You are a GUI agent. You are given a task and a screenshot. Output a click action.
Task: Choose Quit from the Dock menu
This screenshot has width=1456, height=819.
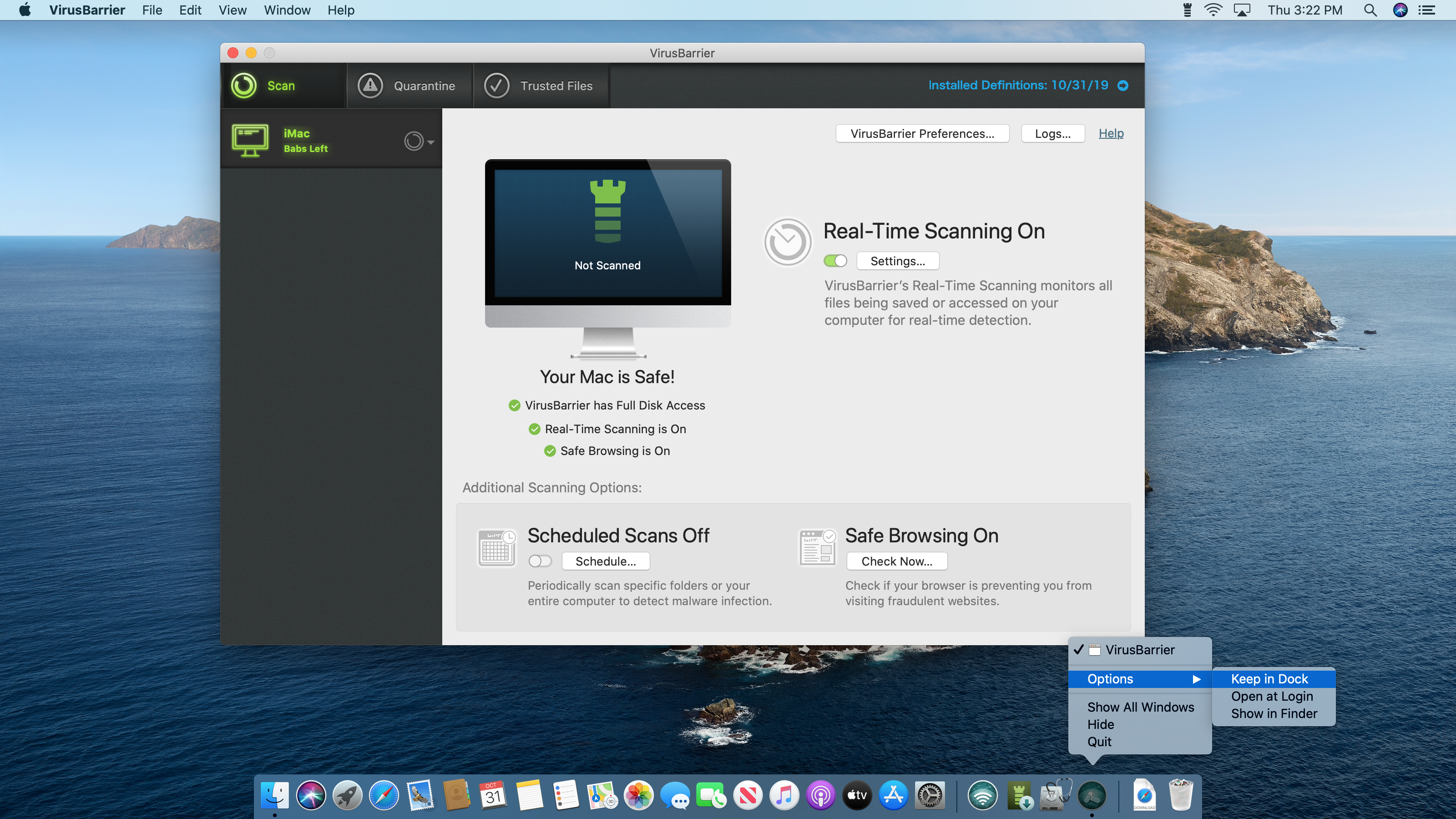click(x=1139, y=742)
